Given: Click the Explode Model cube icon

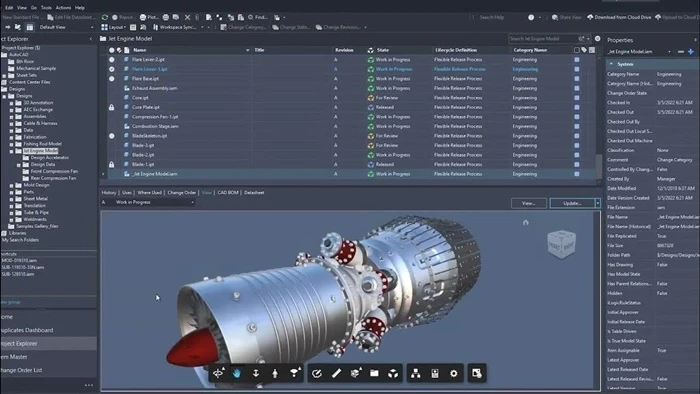Looking at the screenshot, I should (x=393, y=373).
